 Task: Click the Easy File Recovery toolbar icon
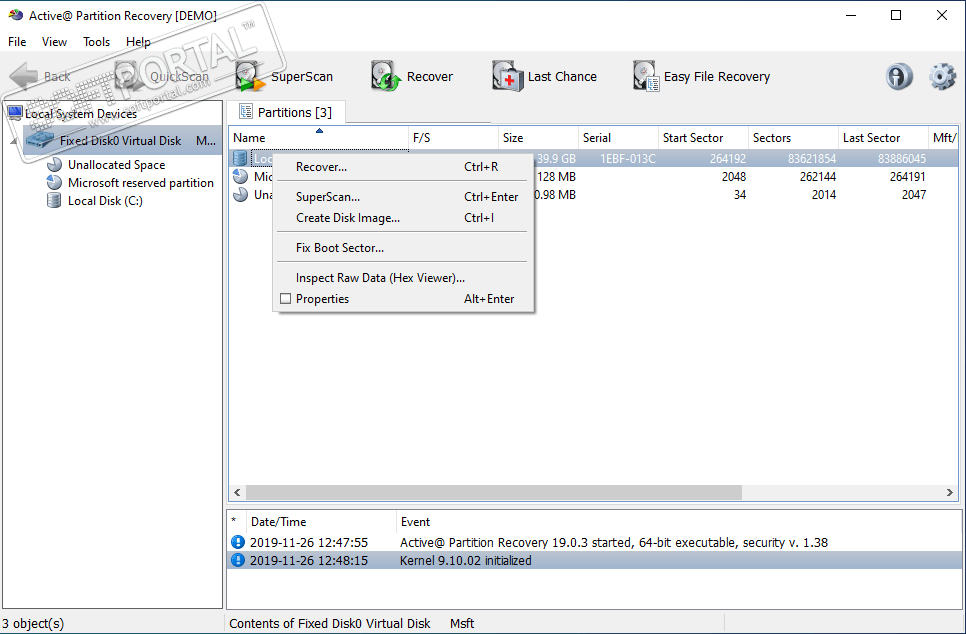(646, 76)
